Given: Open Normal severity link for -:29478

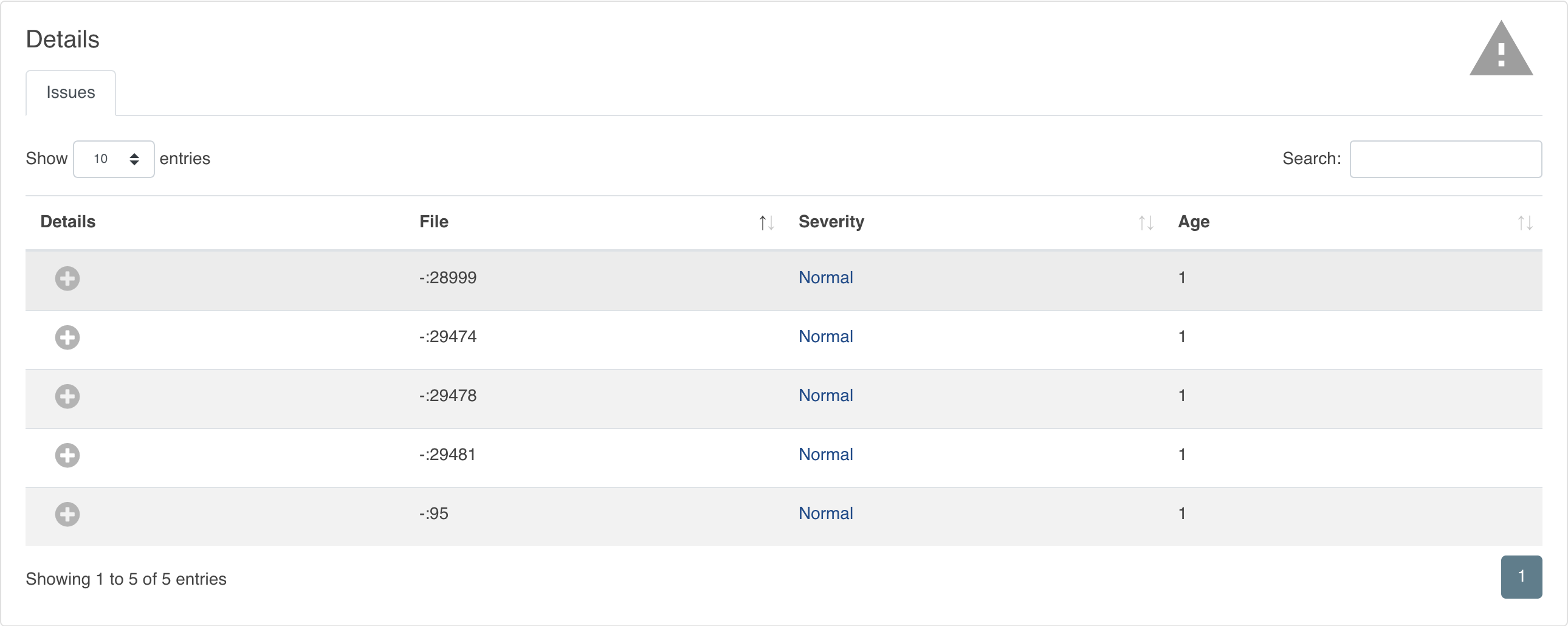Looking at the screenshot, I should pos(825,396).
